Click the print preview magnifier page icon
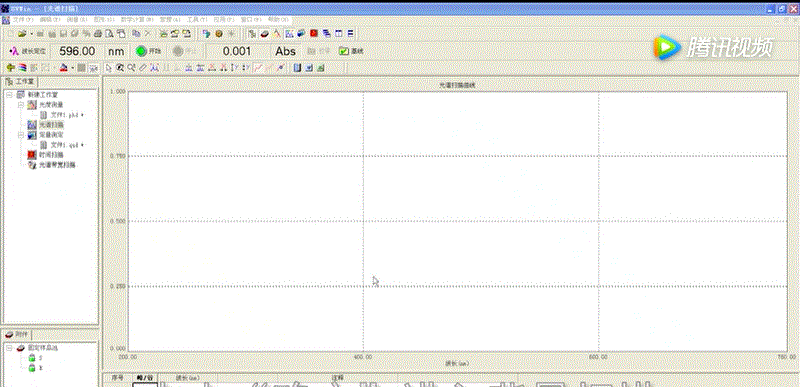This screenshot has width=802, height=387. tap(109, 34)
